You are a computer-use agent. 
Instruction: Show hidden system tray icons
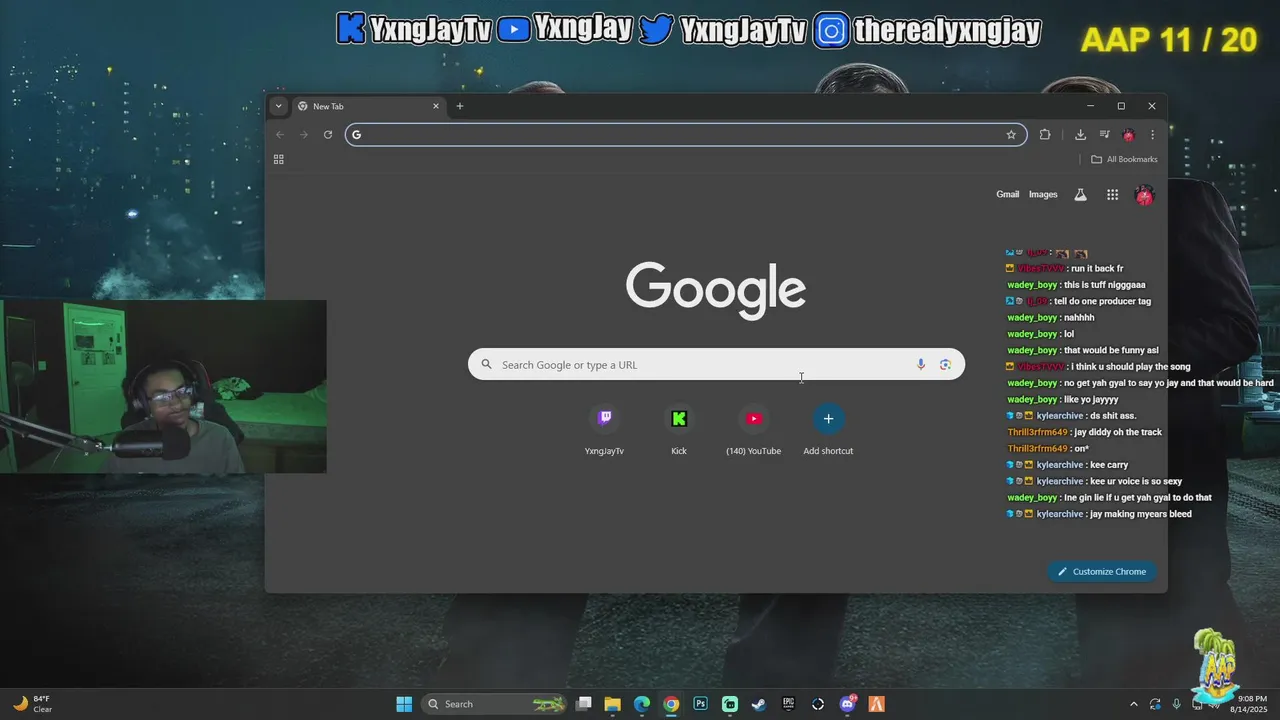(x=1133, y=704)
